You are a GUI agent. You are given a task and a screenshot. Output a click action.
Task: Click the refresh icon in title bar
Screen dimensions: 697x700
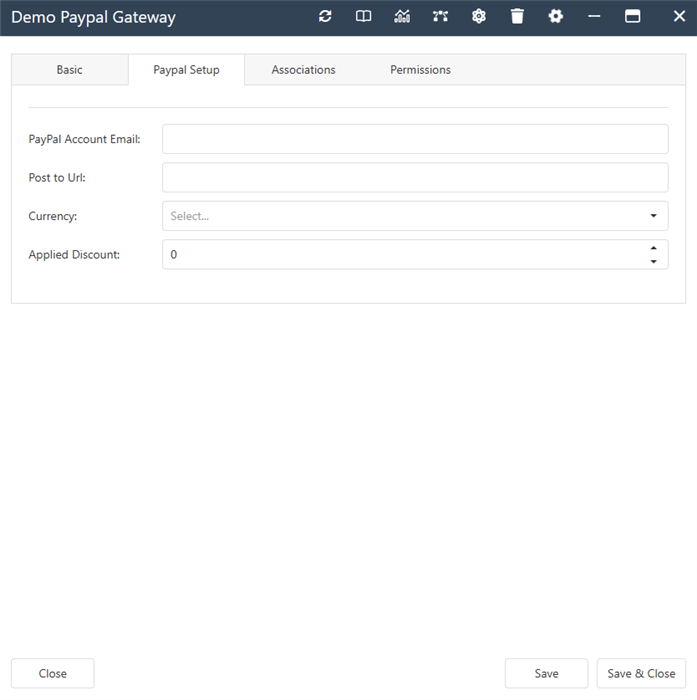325,17
